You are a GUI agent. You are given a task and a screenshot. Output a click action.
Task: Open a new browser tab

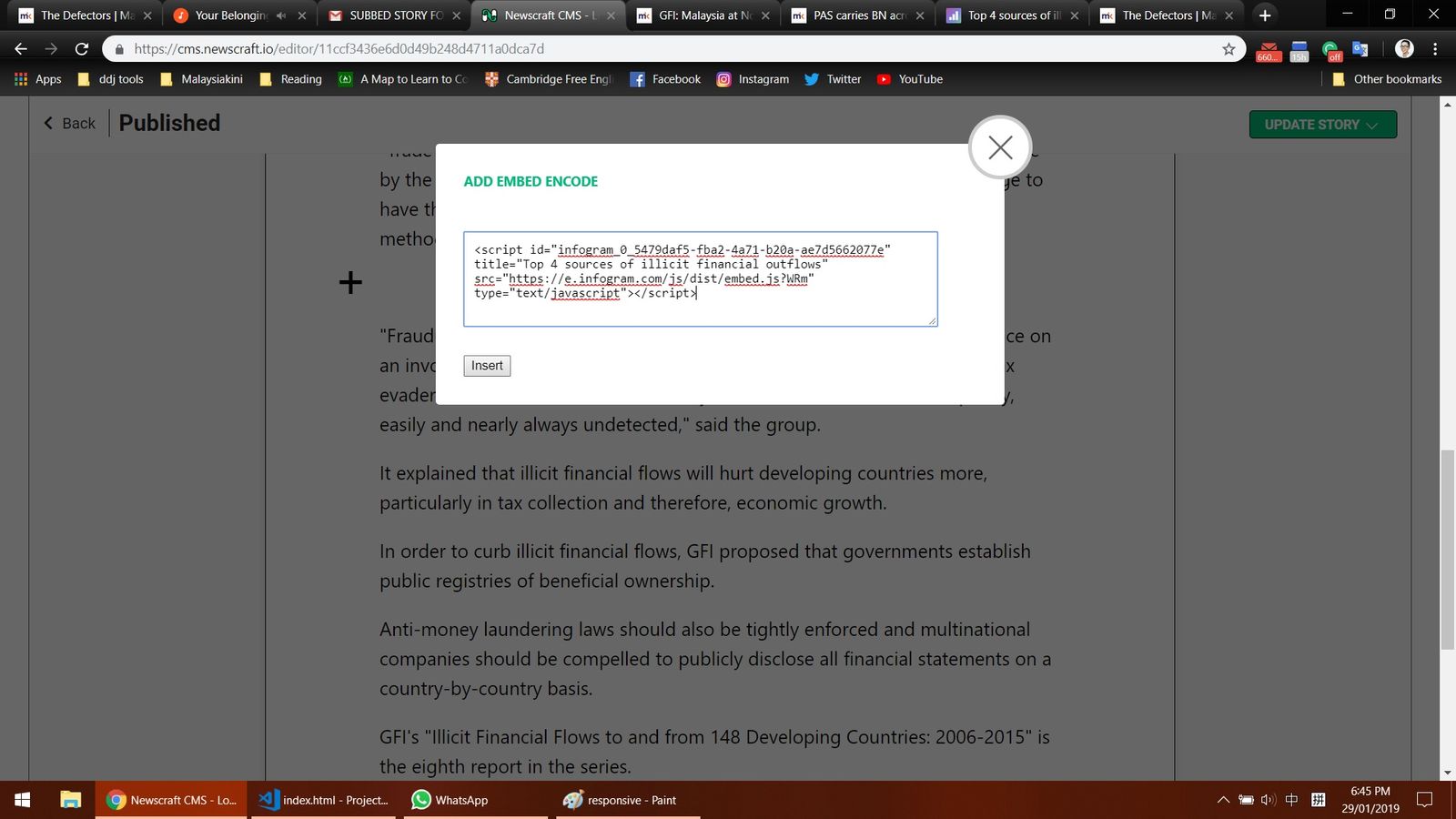coord(1265,15)
